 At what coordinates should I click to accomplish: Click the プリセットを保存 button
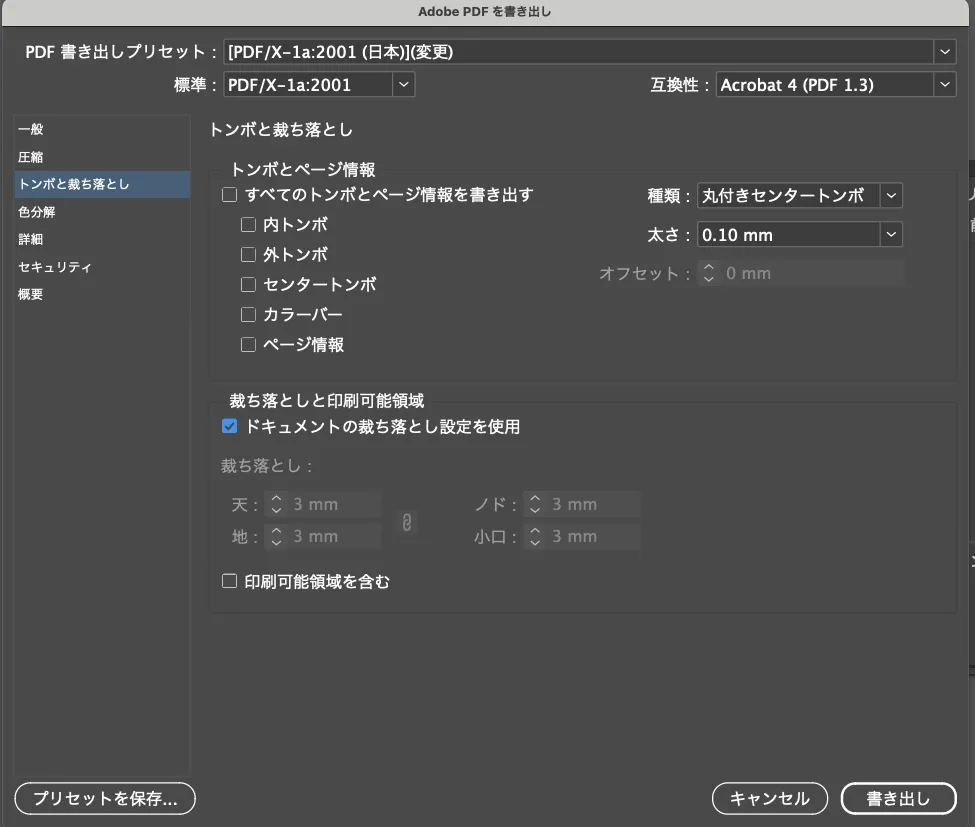tap(104, 798)
